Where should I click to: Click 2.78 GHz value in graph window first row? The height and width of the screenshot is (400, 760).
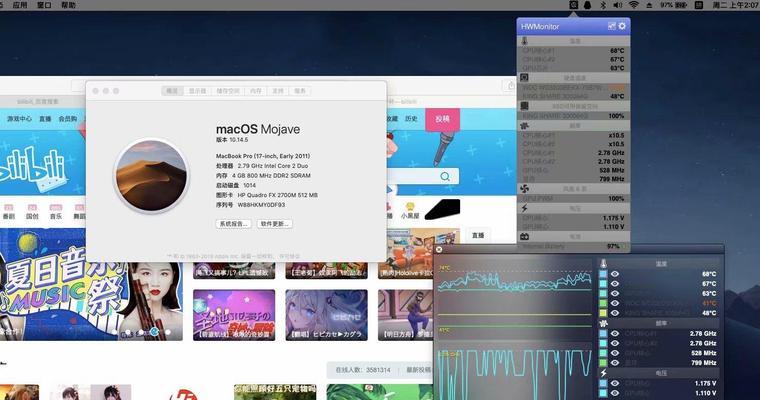[x=703, y=334]
